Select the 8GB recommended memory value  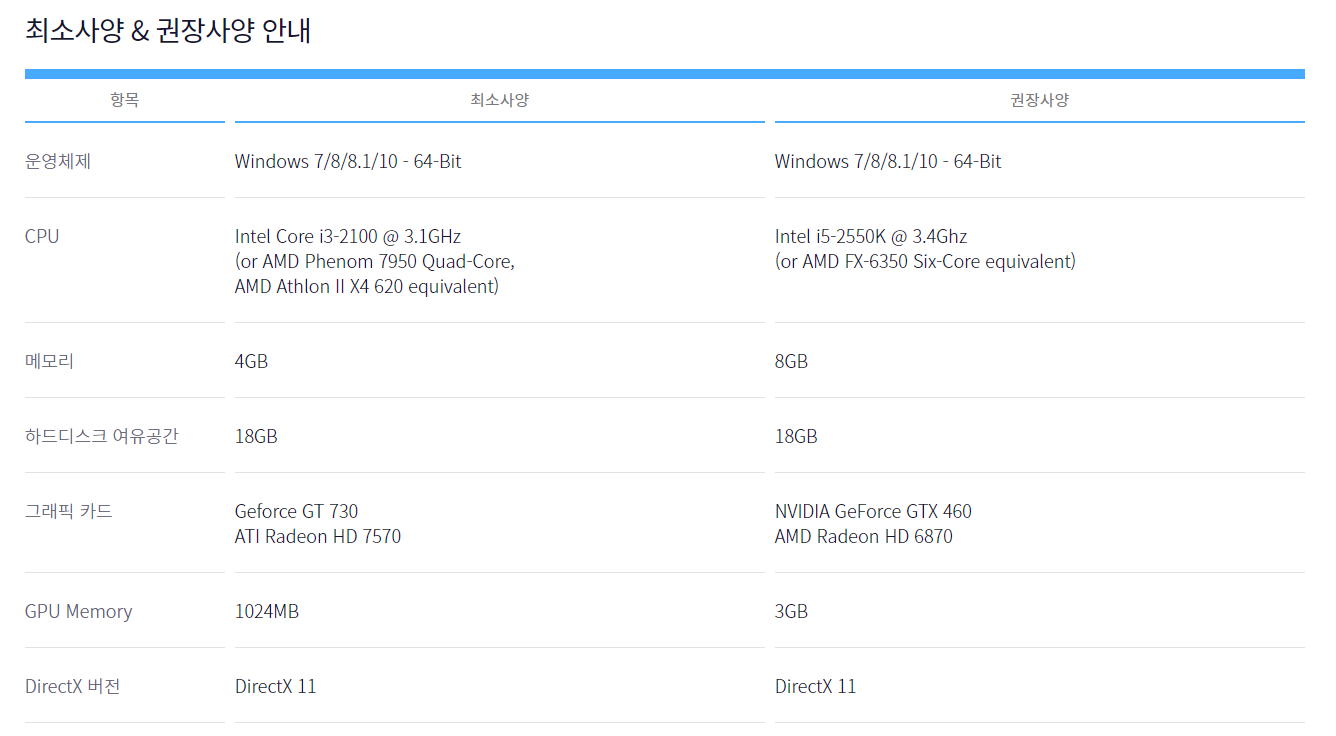[x=792, y=361]
